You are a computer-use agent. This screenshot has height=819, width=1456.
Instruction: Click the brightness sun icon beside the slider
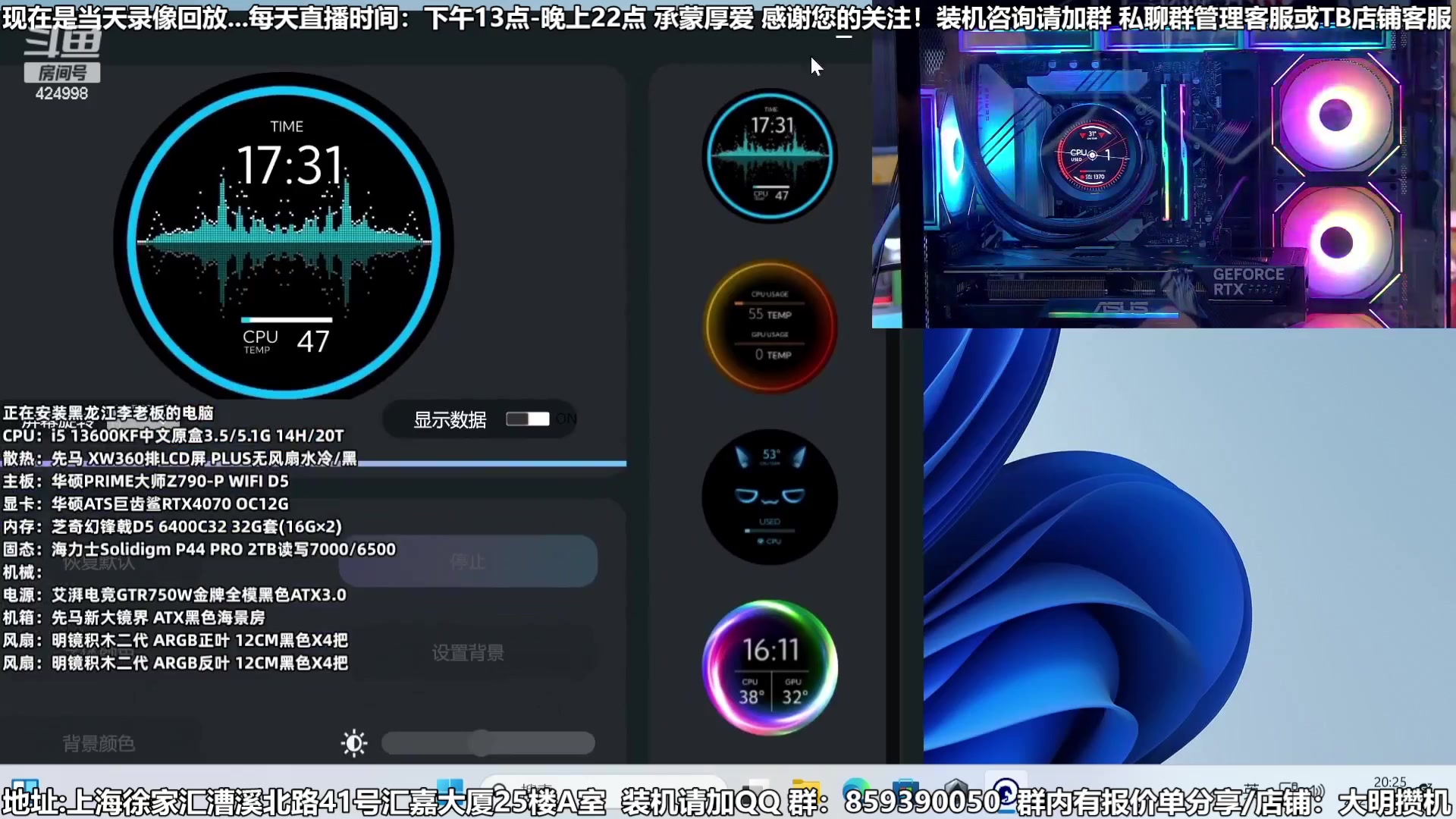point(354,743)
